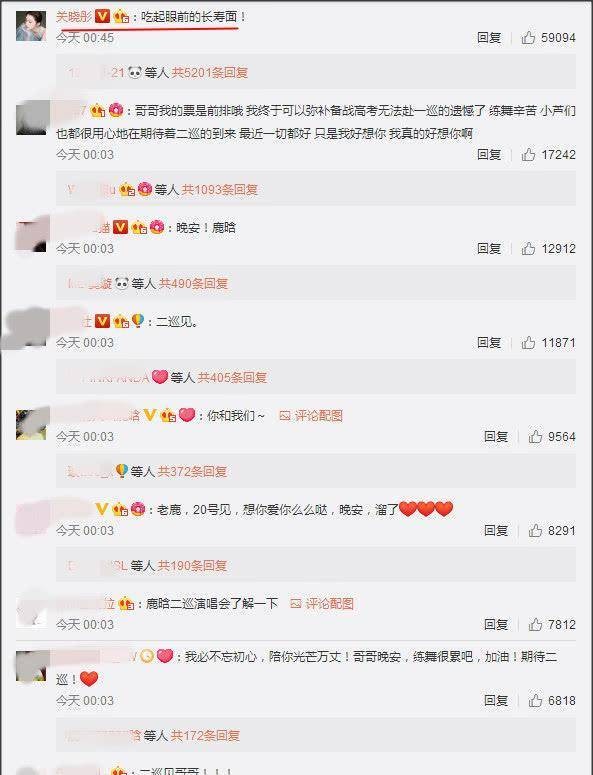Screen dimensions: 593x775
Task: Like the 晚安！鹿晗 comment
Action: 528,248
